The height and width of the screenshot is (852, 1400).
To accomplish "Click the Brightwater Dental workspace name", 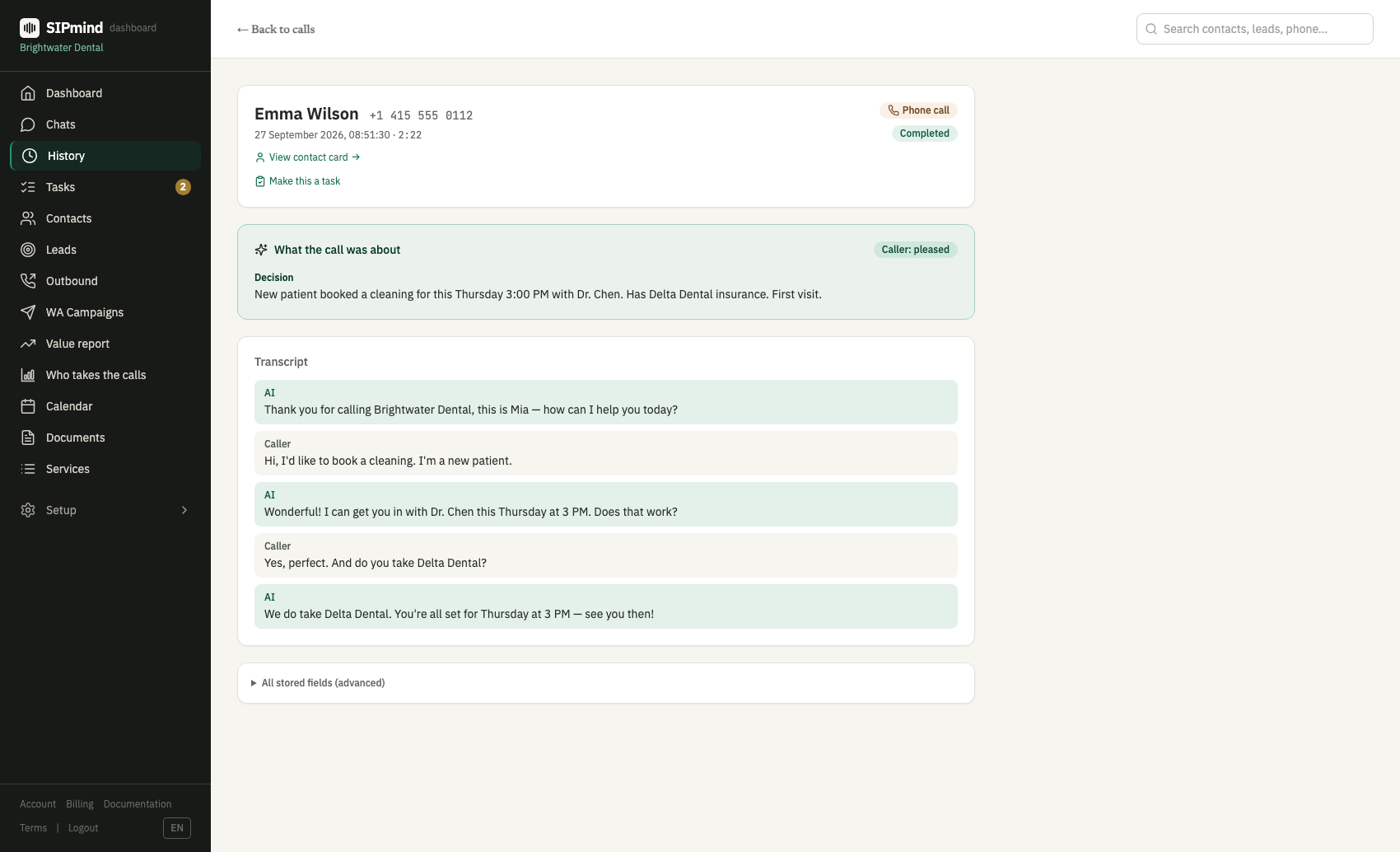I will coord(62,48).
